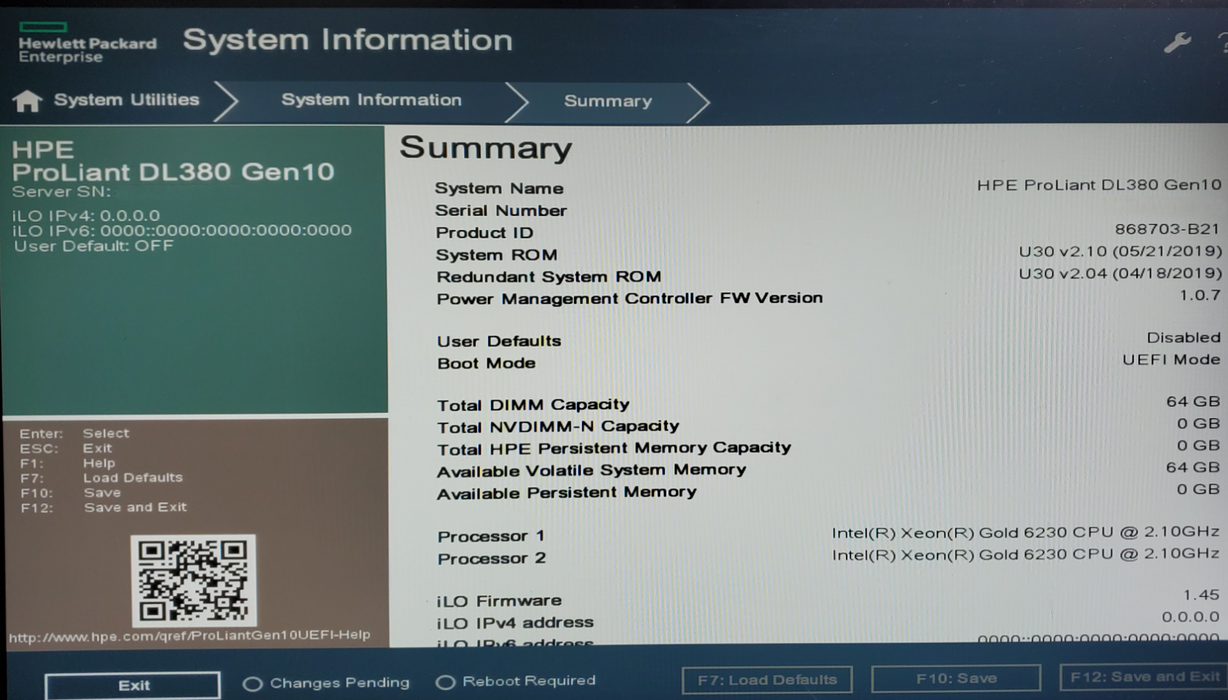The image size is (1228, 700).
Task: Click Processor 2 Xeon Gold 6230 value
Action: tap(1026, 553)
